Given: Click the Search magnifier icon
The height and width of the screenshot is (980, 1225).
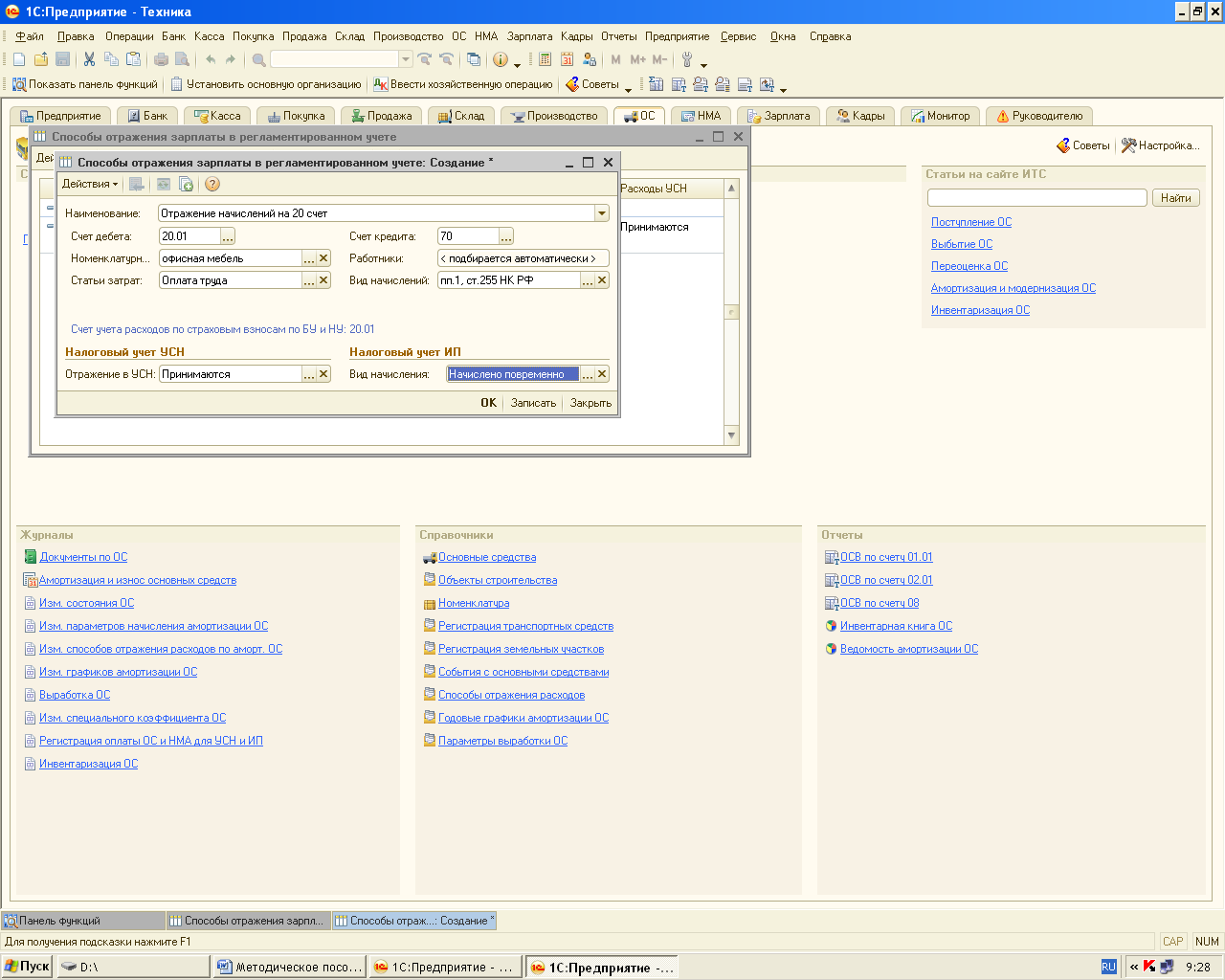Looking at the screenshot, I should coord(258,59).
